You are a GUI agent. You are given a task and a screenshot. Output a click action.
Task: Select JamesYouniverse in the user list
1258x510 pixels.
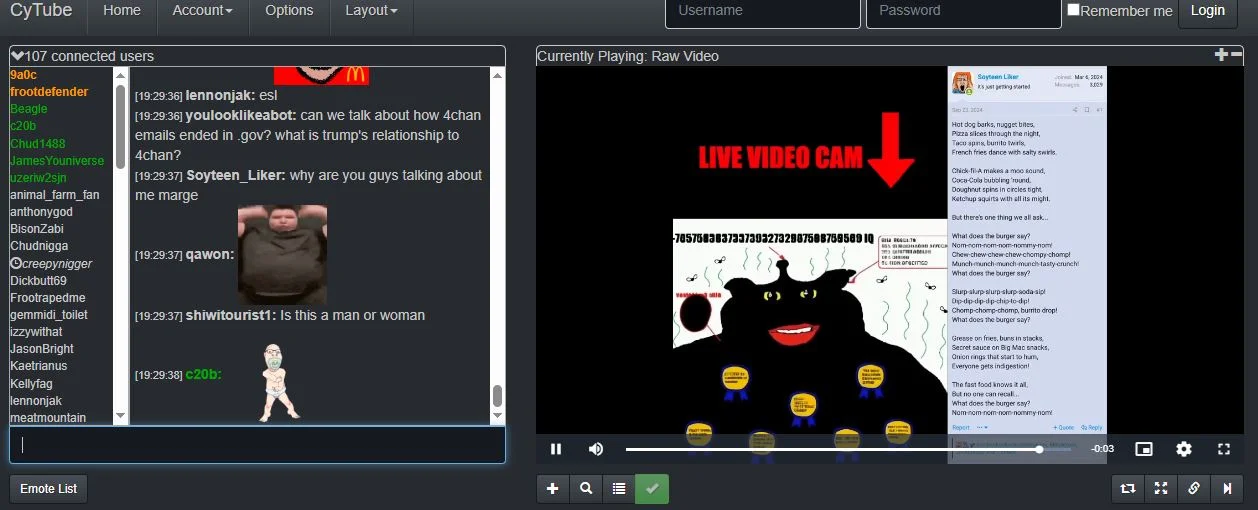tap(57, 161)
